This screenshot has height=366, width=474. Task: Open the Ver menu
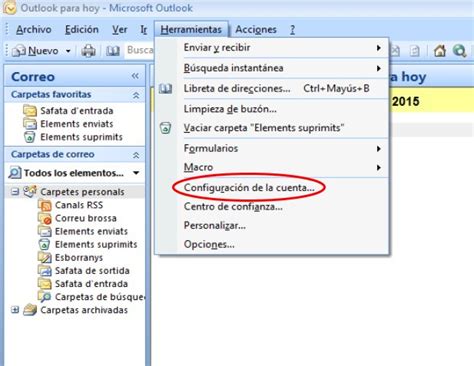coord(119,30)
